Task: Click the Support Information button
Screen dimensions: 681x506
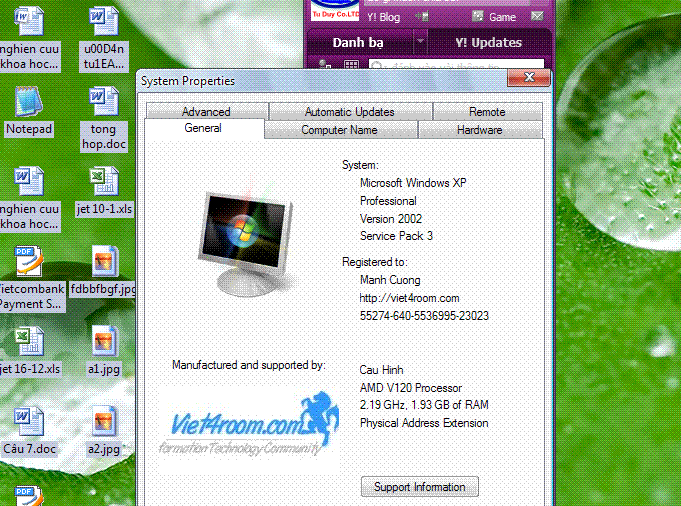Action: coord(420,487)
